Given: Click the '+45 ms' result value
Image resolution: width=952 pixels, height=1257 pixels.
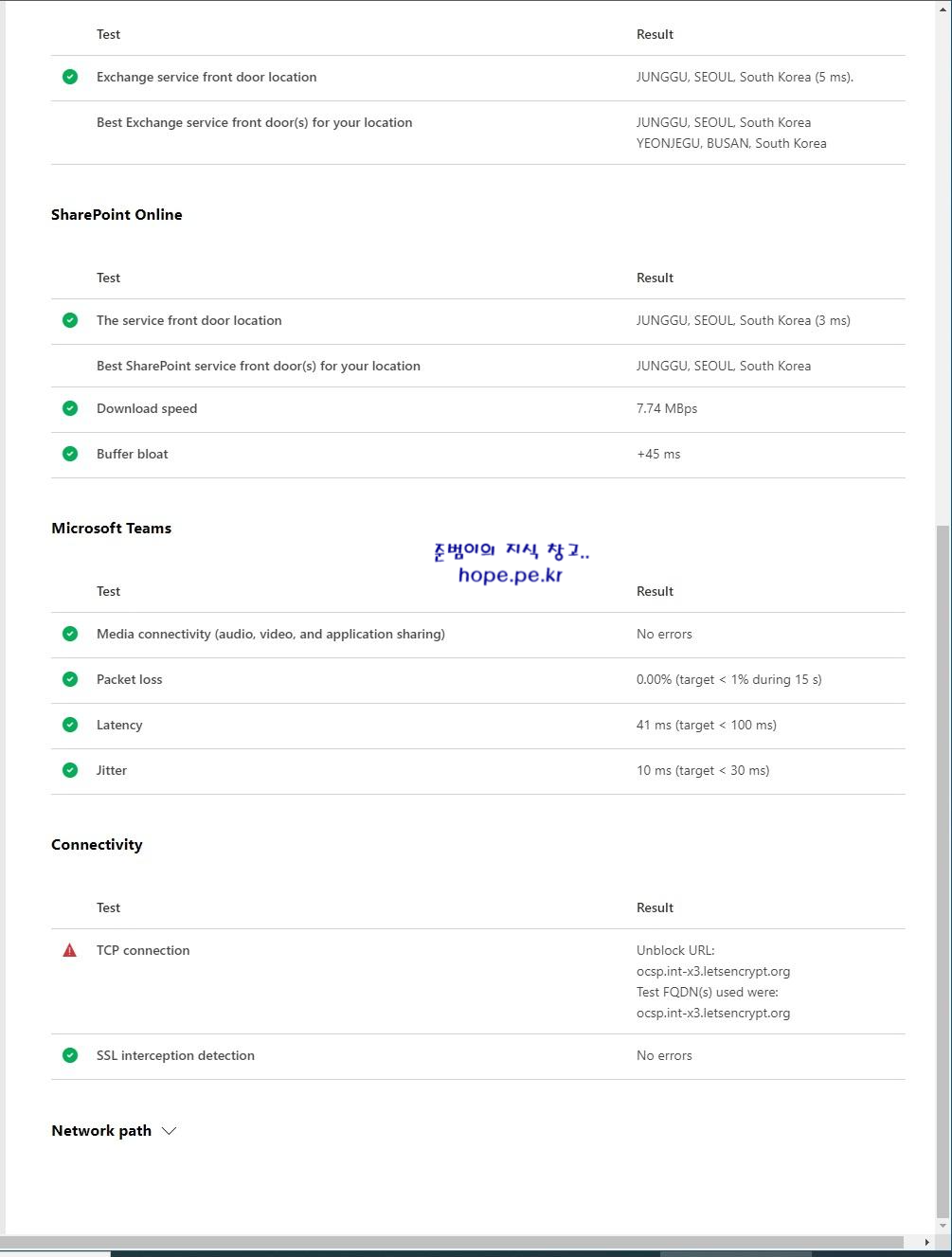Looking at the screenshot, I should [658, 454].
